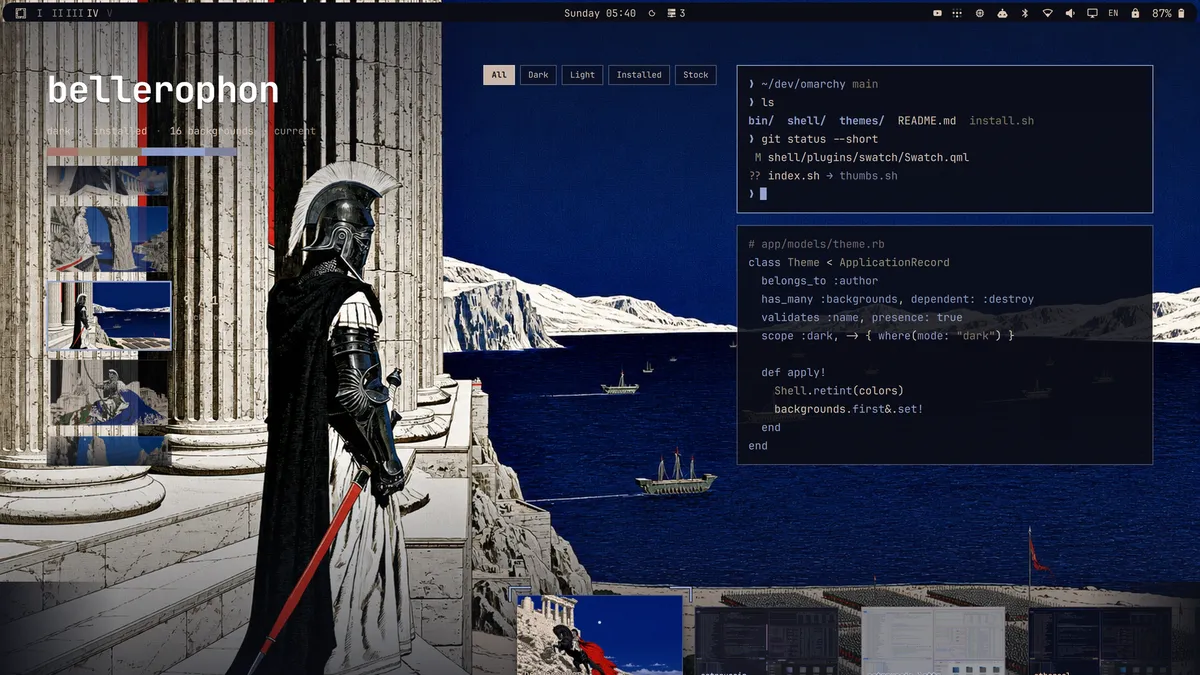Open the robot assistant icon in tray
This screenshot has height=675, width=1200.
pyautogui.click(x=1002, y=13)
